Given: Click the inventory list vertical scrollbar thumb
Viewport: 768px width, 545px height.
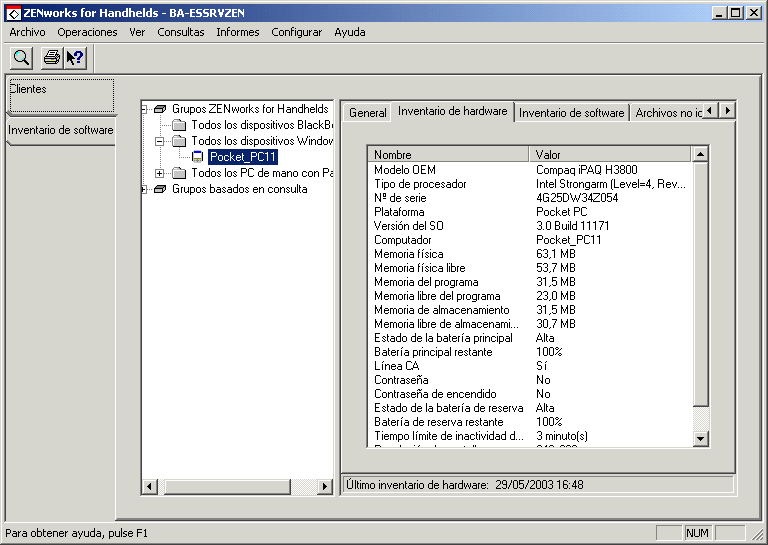Looking at the screenshot, I should pyautogui.click(x=700, y=284).
